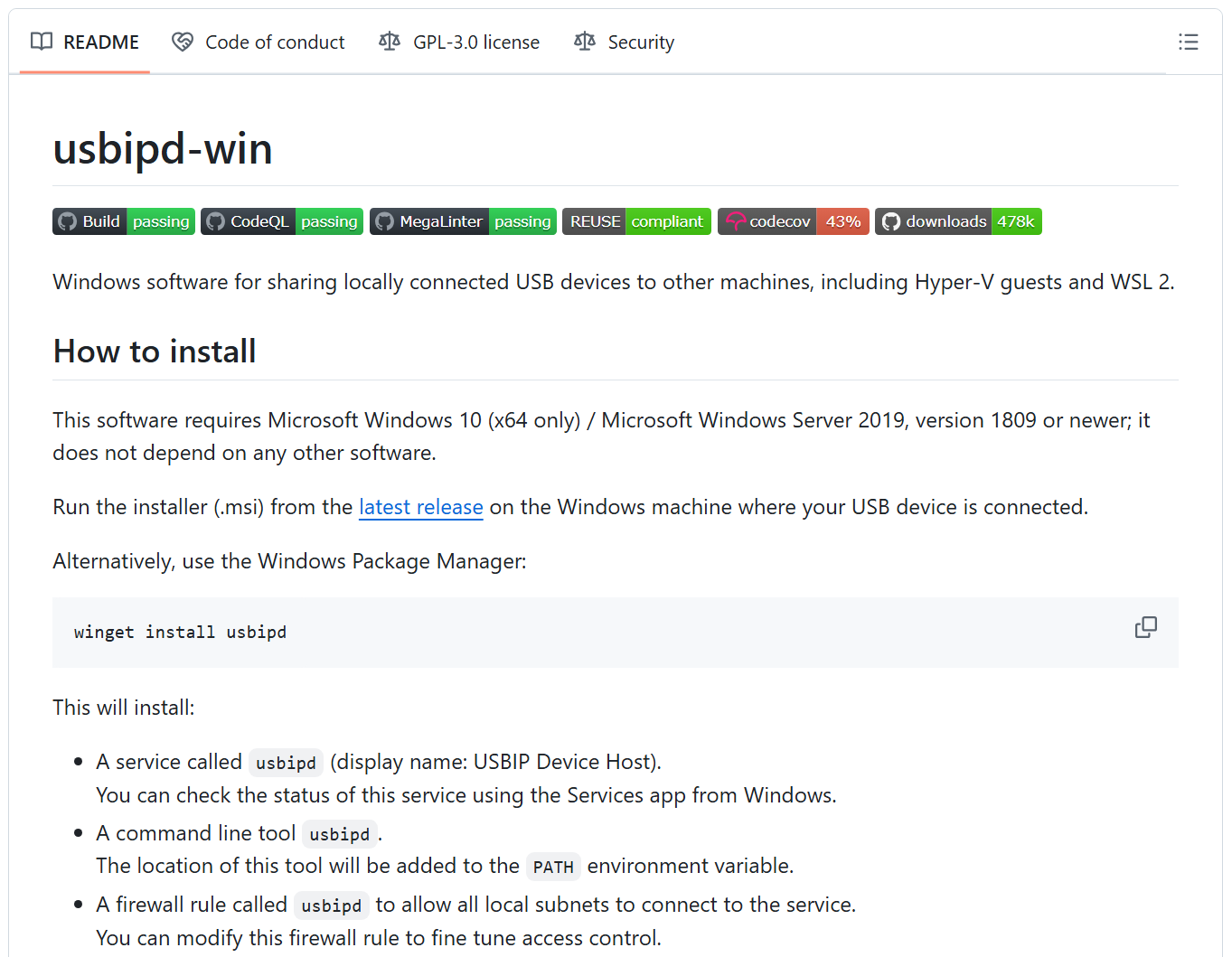Open the REUSE compliant badge
Viewport: 1232px width, 957px height.
click(x=636, y=221)
